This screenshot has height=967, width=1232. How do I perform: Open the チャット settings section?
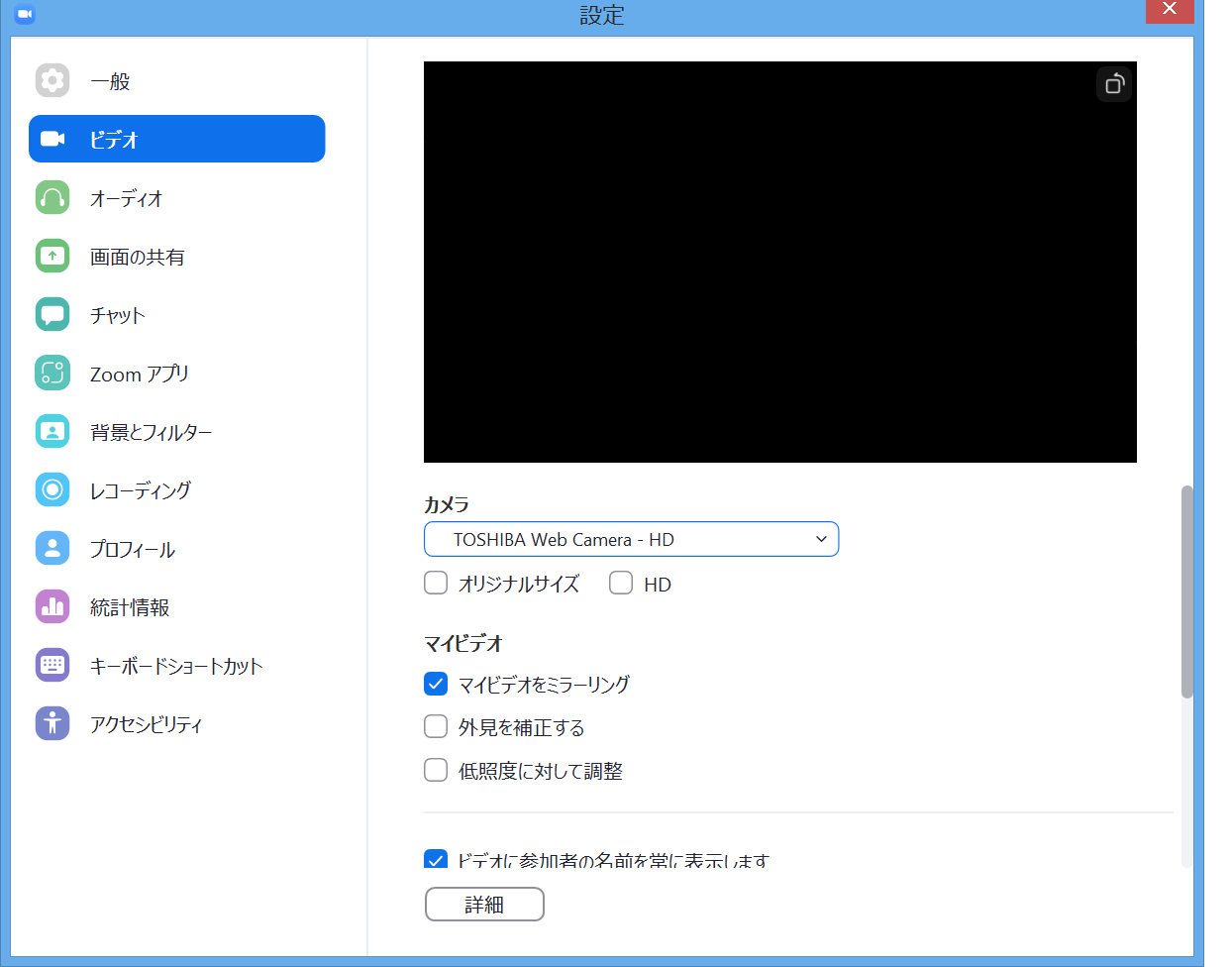(x=176, y=314)
